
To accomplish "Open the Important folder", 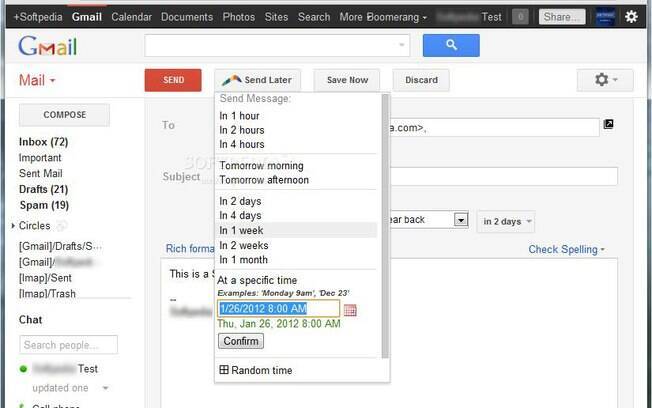I will 40,158.
